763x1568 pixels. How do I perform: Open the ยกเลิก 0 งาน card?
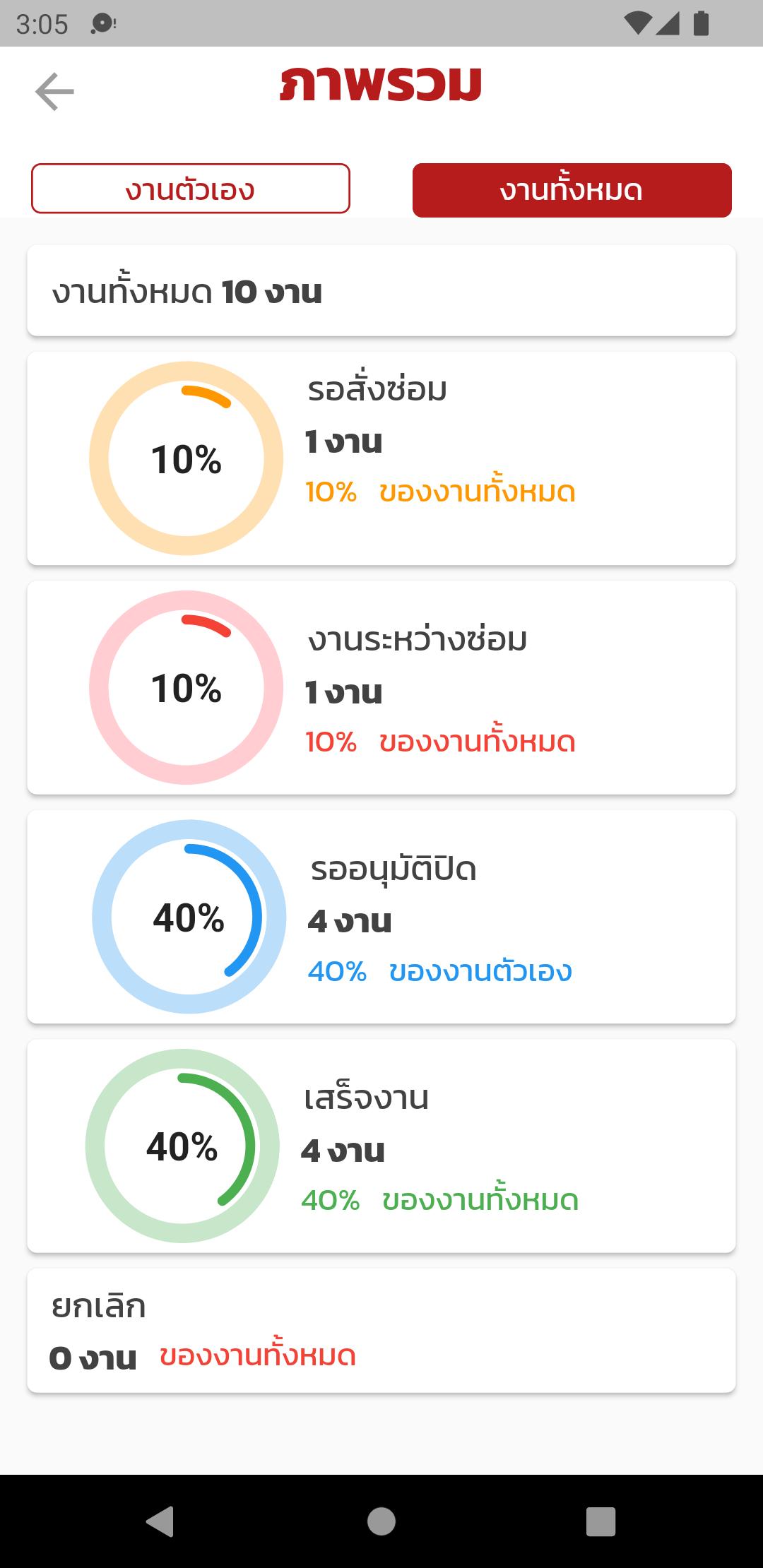click(x=381, y=1331)
